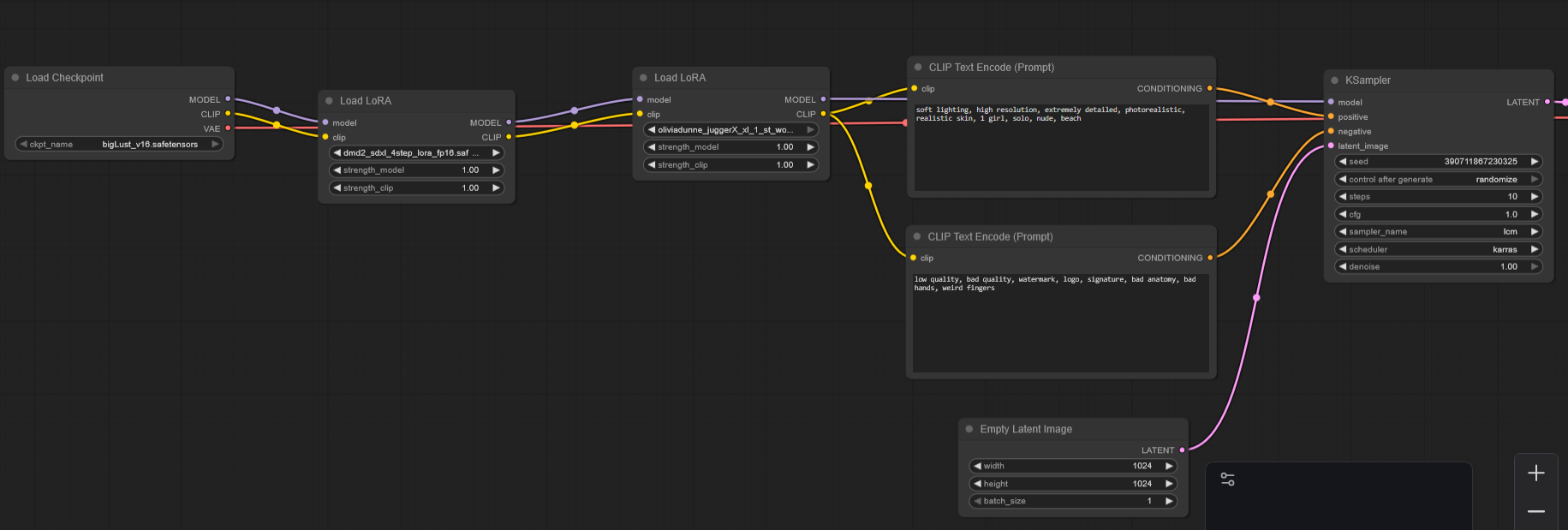Click the positive prompt text area

[1061, 147]
